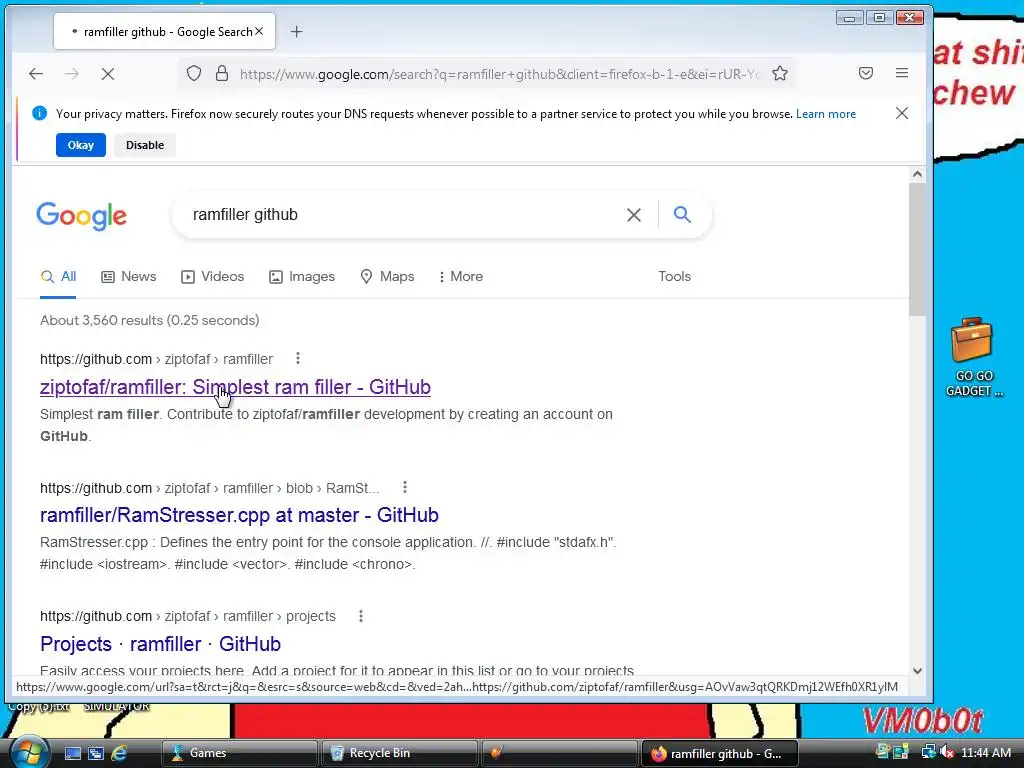Click the padlock site security icon

(x=222, y=73)
